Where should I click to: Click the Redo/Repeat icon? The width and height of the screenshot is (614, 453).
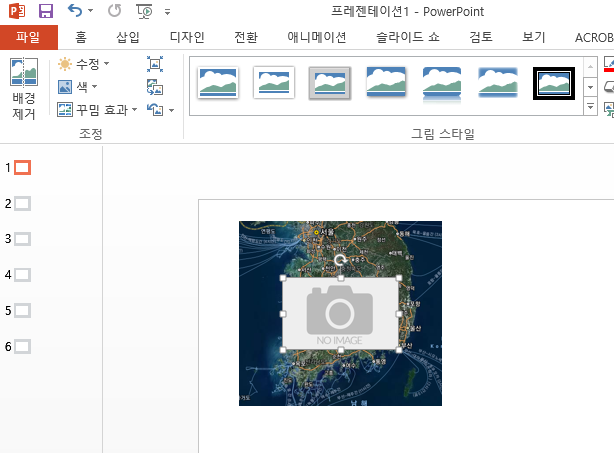114,11
